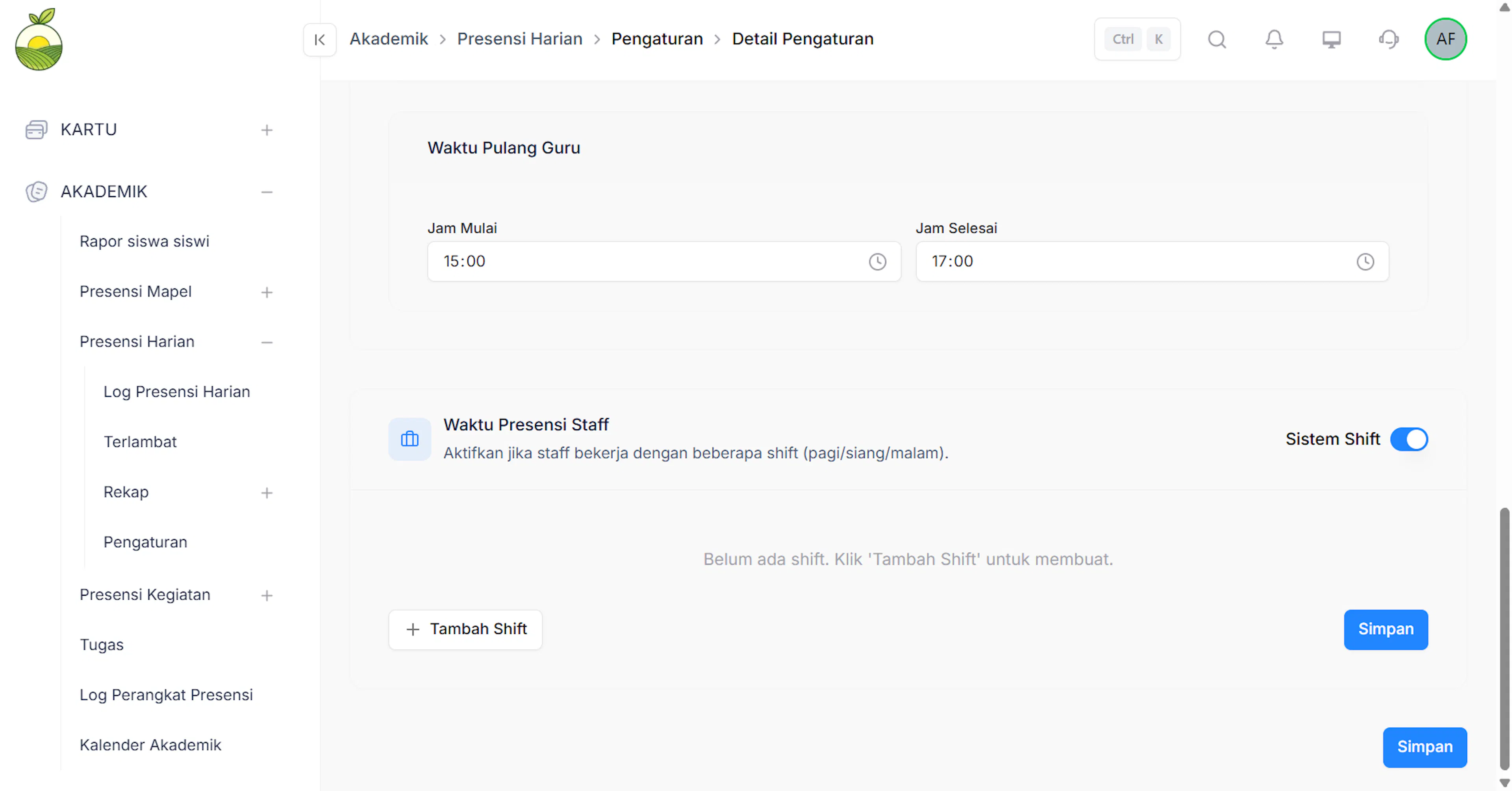Click the Jam Mulai time field showing 15:00
The width and height of the screenshot is (1512, 791).
pyautogui.click(x=663, y=261)
